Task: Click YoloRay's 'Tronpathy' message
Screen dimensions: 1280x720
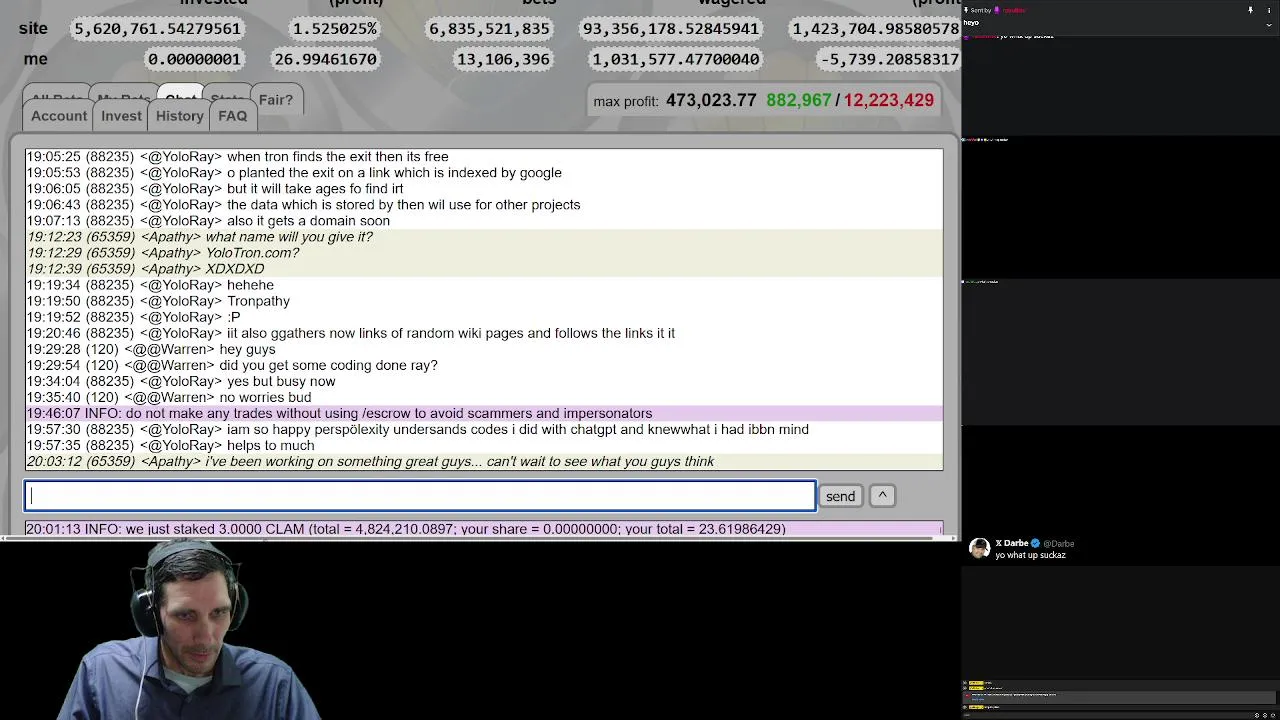Action: point(484,301)
